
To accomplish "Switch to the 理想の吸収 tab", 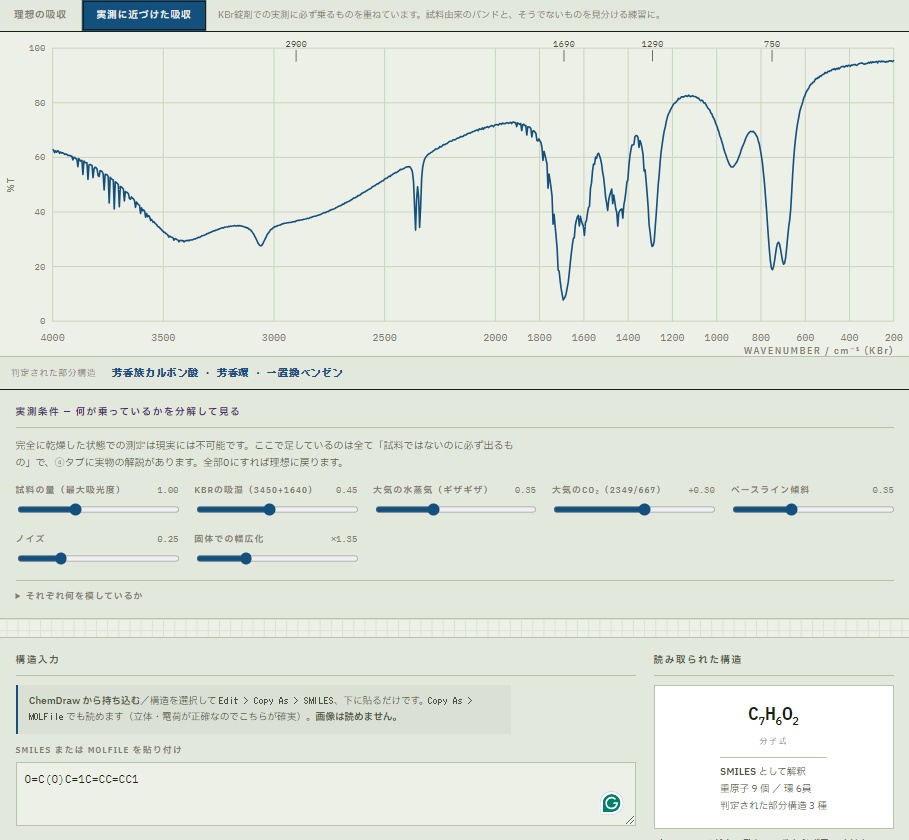I will 40,14.
